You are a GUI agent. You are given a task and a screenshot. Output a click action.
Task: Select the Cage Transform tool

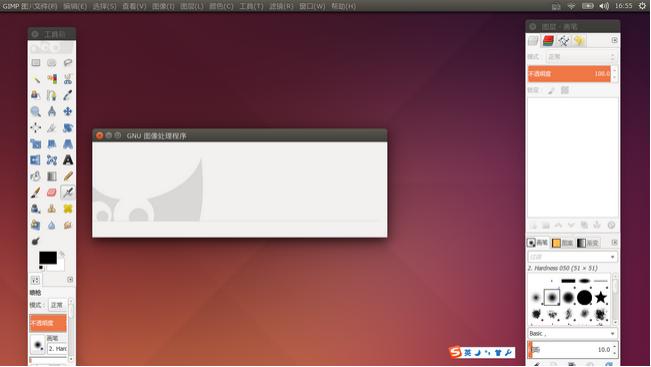tap(51, 160)
